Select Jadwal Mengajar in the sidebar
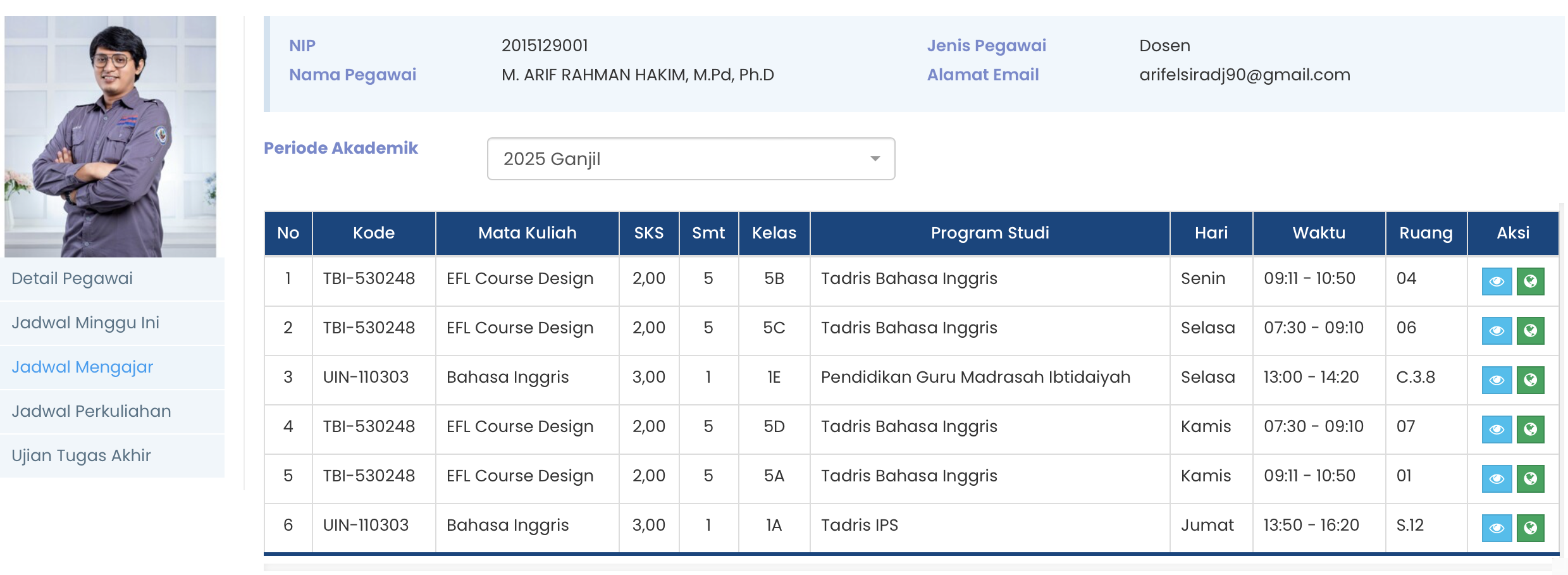Viewport: 1568px width, 575px height. pyautogui.click(x=82, y=367)
